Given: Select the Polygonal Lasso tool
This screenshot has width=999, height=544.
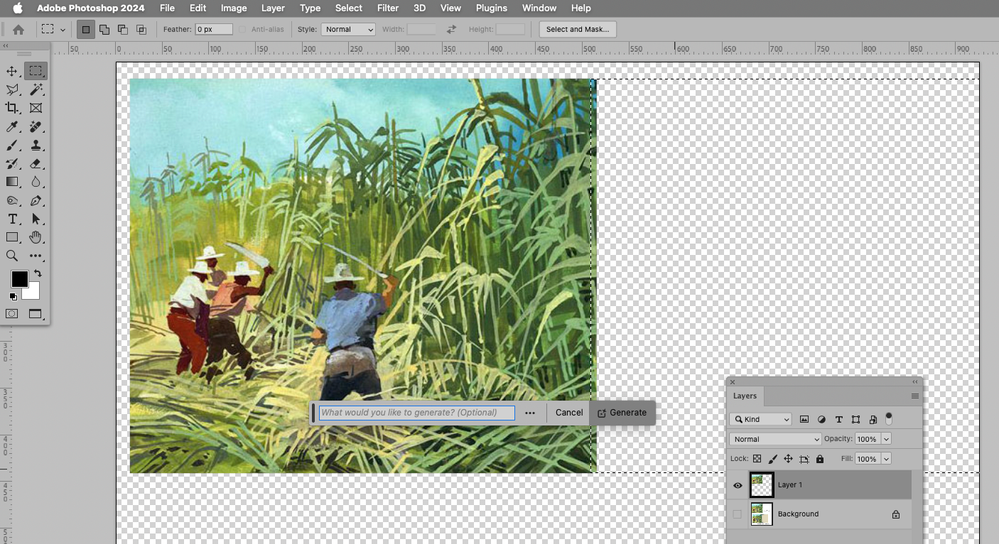Looking at the screenshot, I should tap(12, 90).
